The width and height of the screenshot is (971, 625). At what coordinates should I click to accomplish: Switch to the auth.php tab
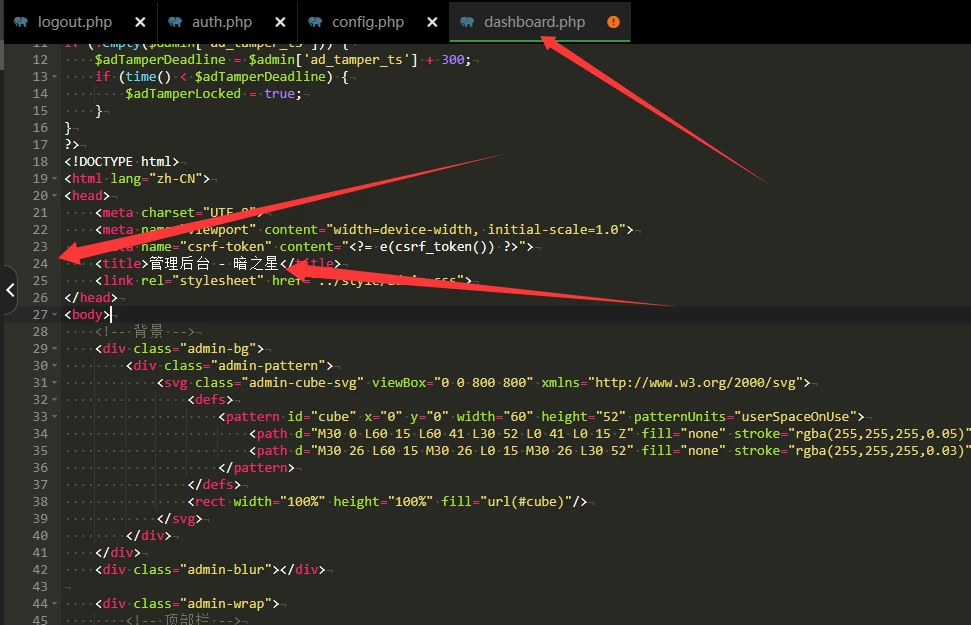[x=221, y=22]
